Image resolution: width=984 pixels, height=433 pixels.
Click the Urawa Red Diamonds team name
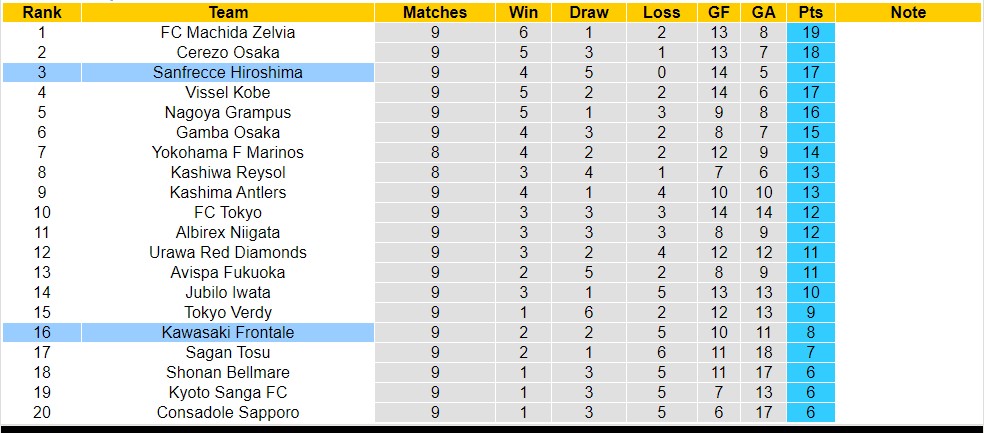(228, 252)
